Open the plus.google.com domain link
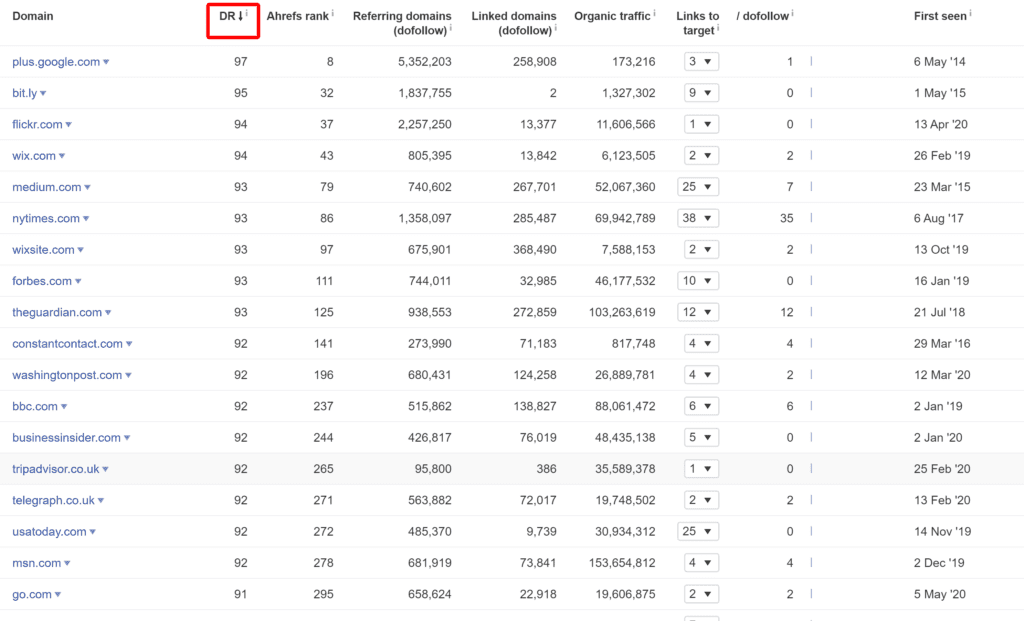 point(56,62)
